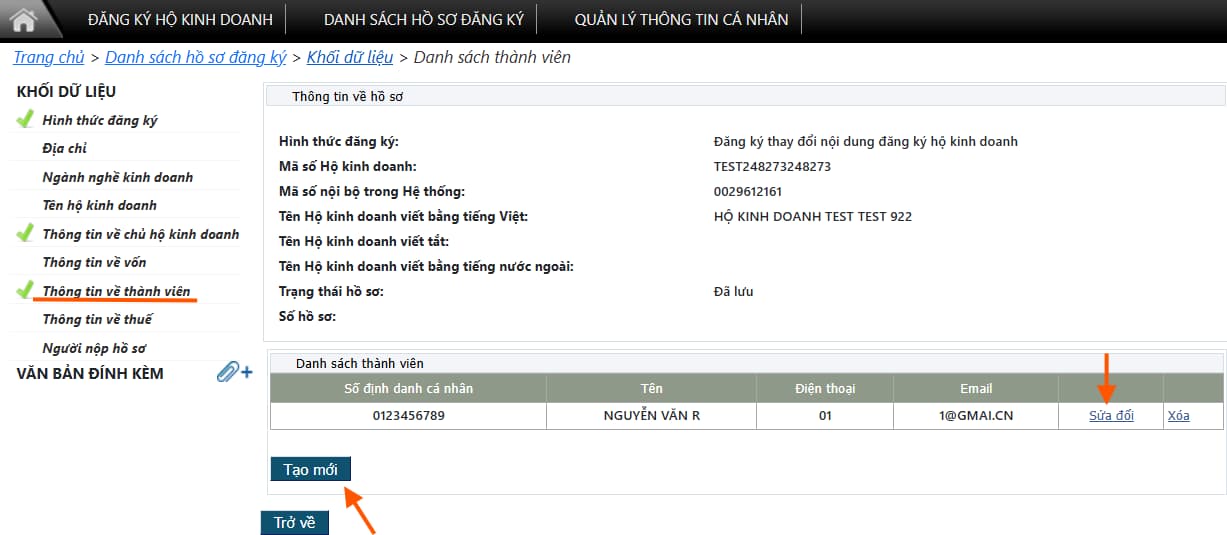The image size is (1227, 535).
Task: Select Địa chỉ in sidebar
Action: tap(64, 148)
